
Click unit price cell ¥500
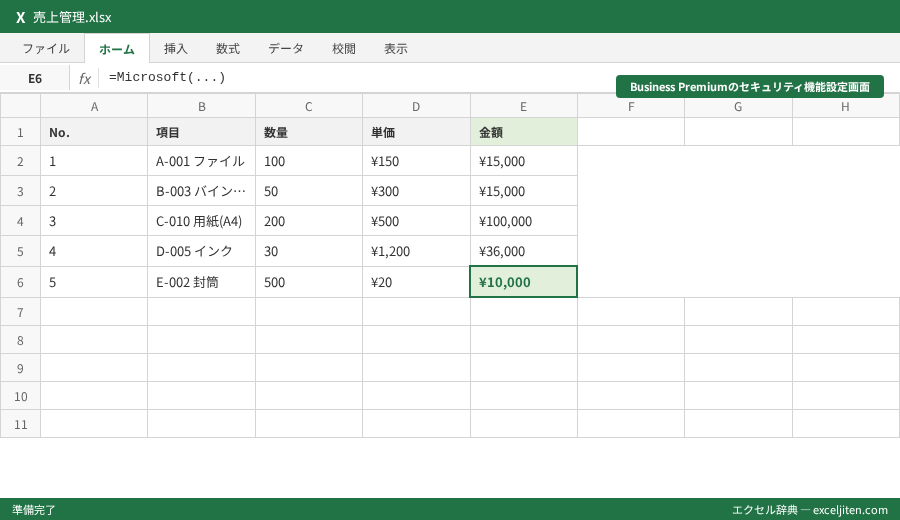416,221
